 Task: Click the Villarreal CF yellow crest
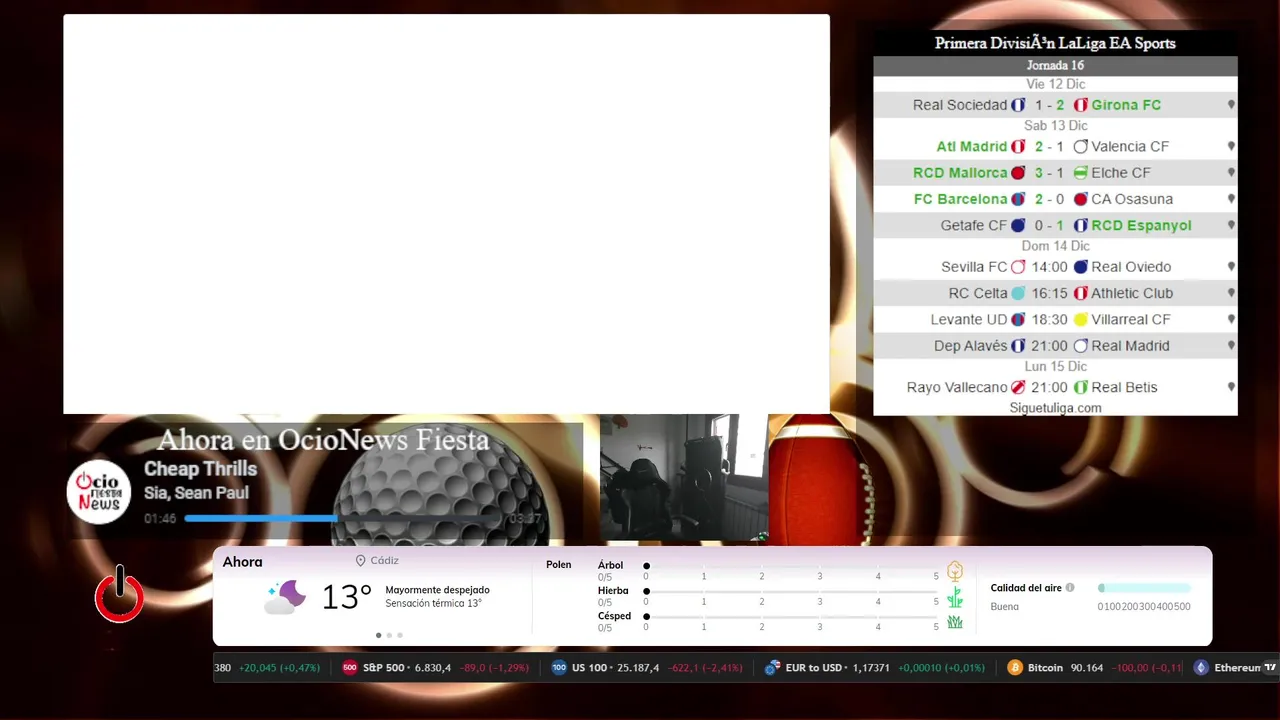pyautogui.click(x=1080, y=320)
